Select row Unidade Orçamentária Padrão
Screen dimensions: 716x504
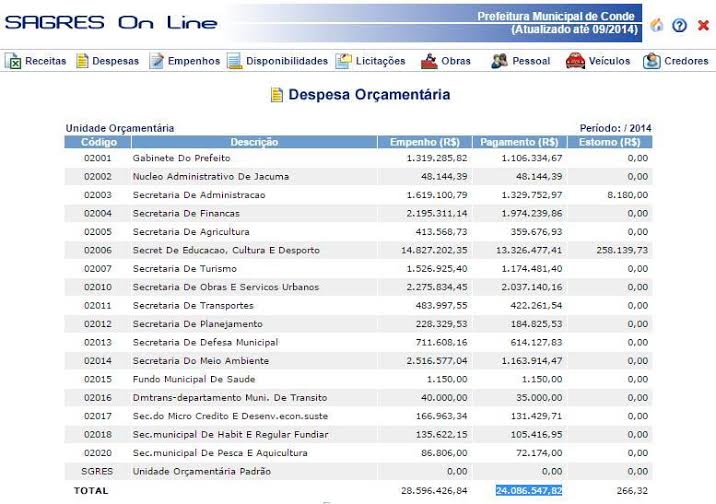(358, 471)
